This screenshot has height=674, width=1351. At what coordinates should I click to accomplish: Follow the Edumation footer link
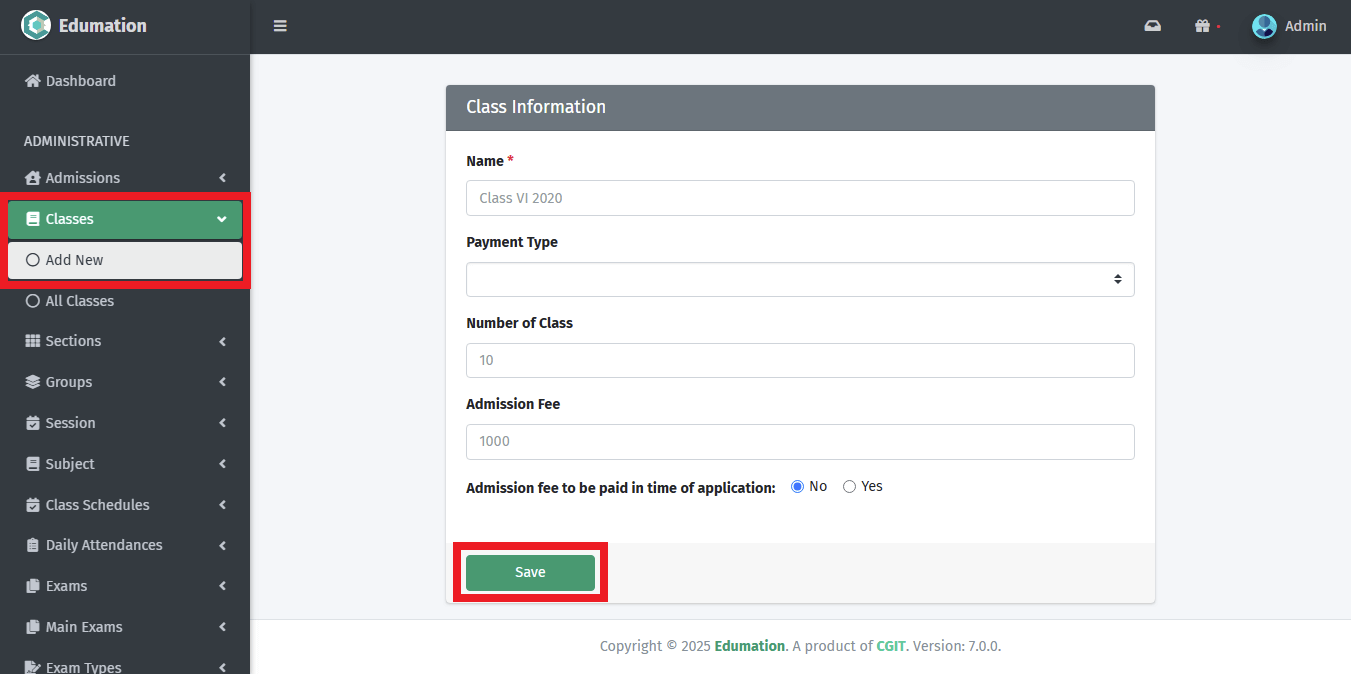pyautogui.click(x=750, y=646)
